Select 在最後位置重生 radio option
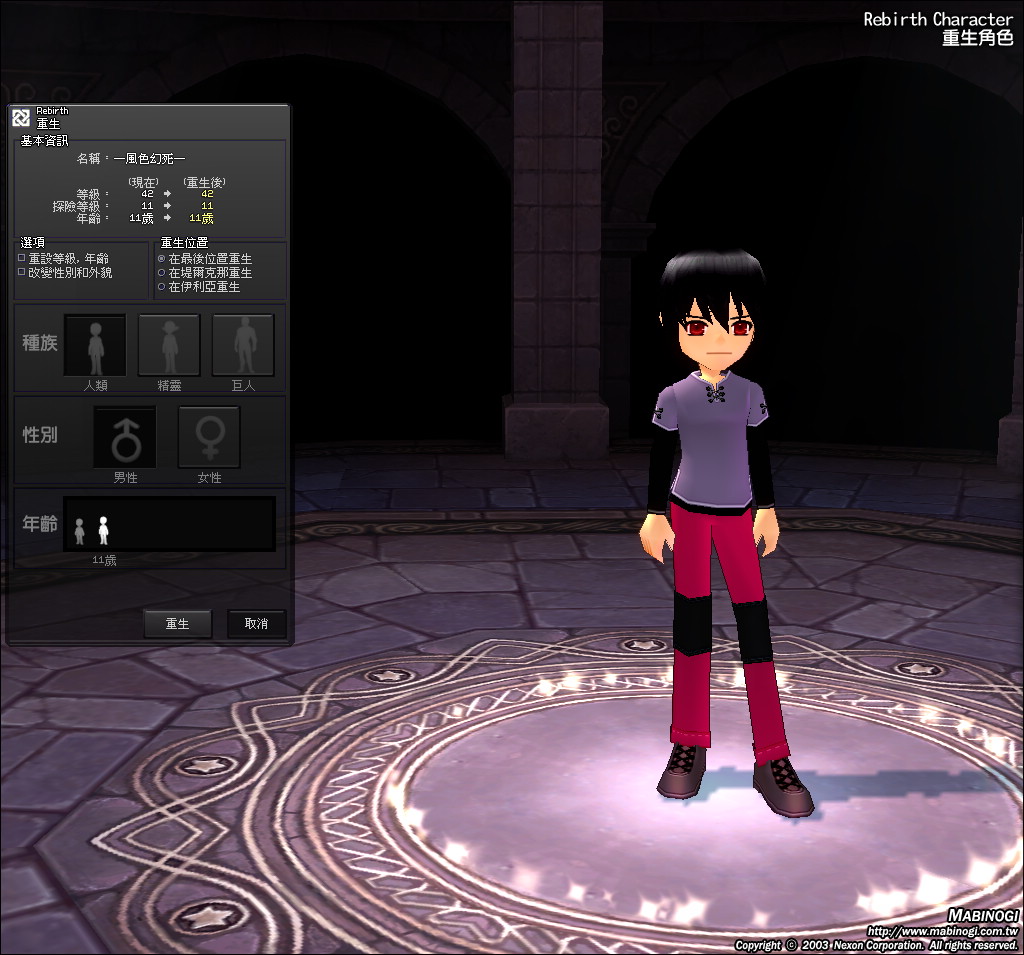The height and width of the screenshot is (955, 1024). (162, 258)
